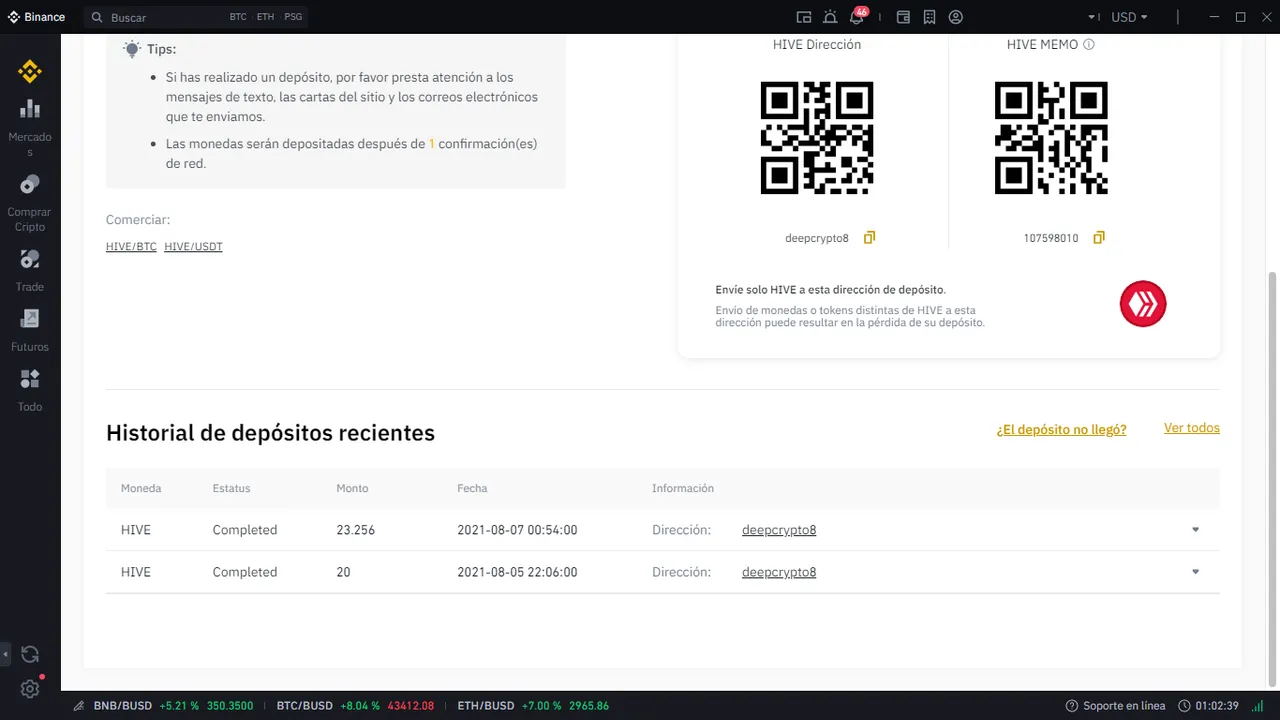The height and width of the screenshot is (720, 1280).
Task: Copy the deepcrypto8 deposit address
Action: [869, 238]
